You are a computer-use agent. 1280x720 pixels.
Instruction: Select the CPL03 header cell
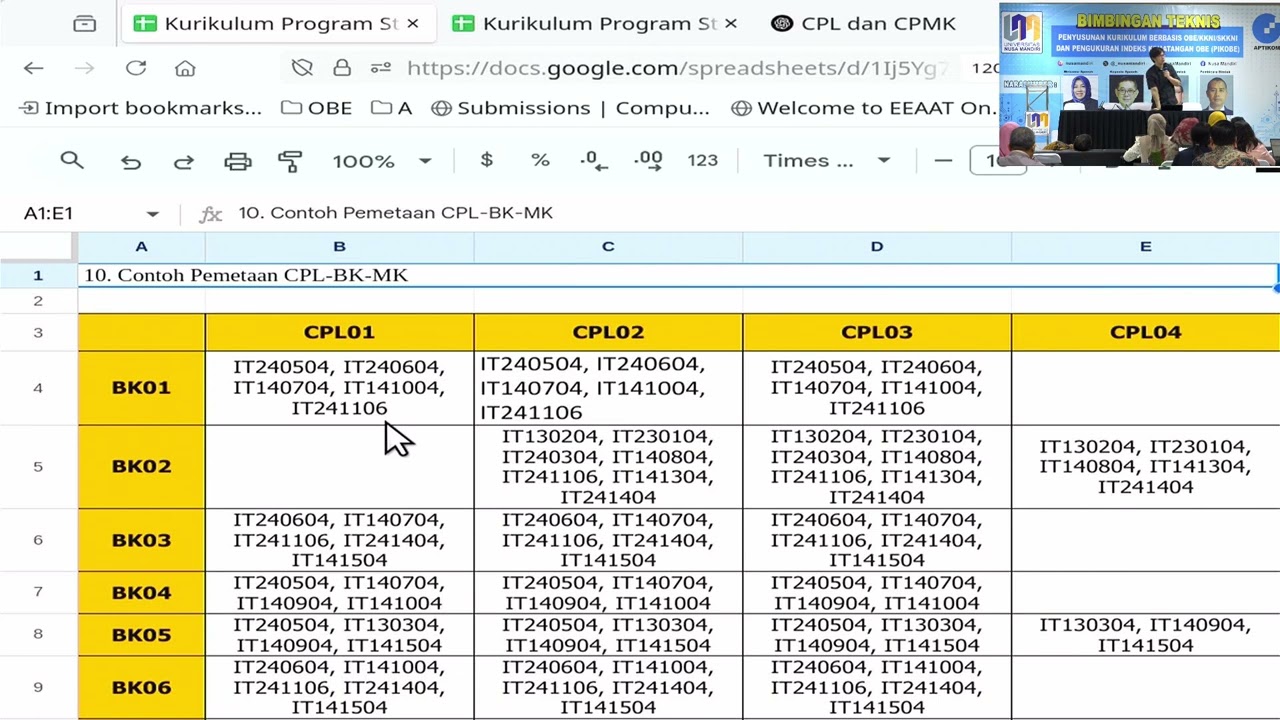(x=877, y=332)
